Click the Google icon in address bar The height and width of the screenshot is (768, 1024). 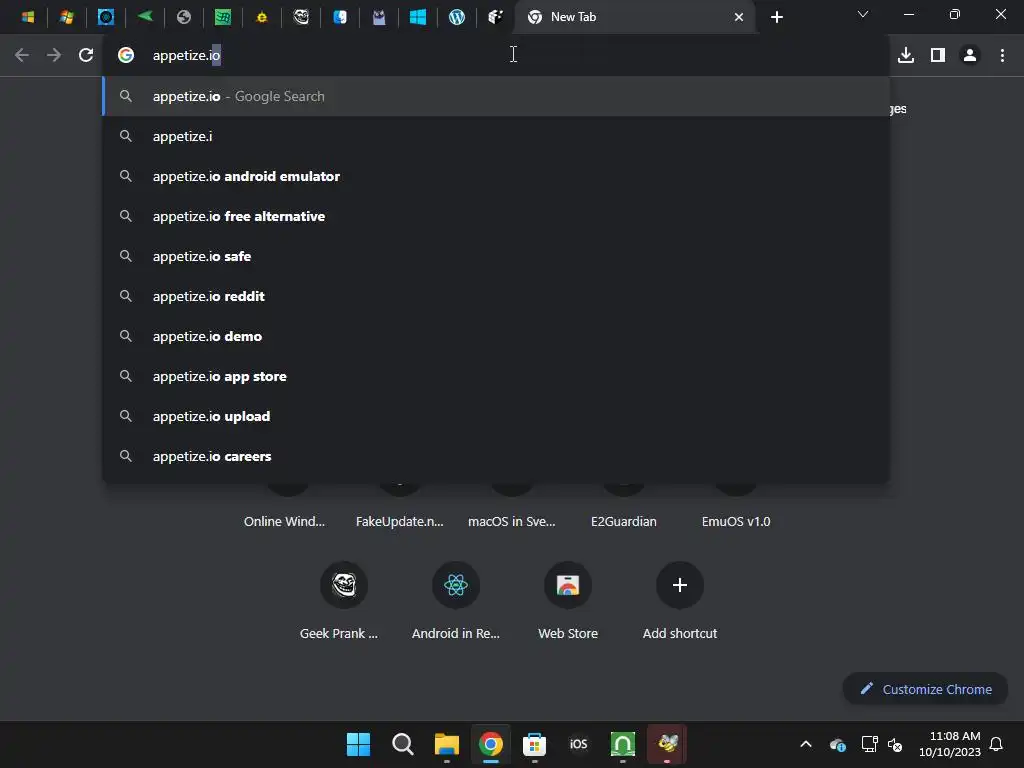click(x=126, y=55)
